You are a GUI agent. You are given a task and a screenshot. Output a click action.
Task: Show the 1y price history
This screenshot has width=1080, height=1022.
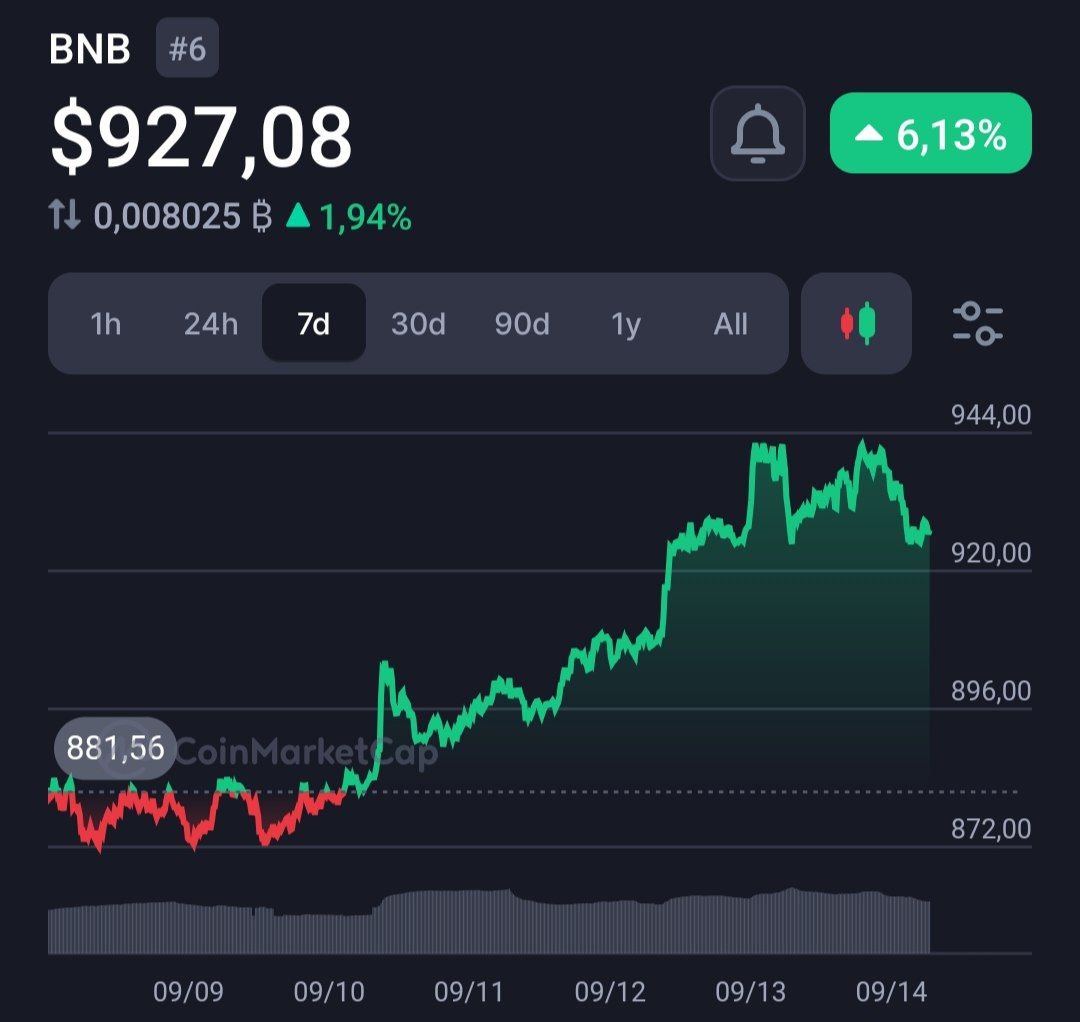pos(626,324)
